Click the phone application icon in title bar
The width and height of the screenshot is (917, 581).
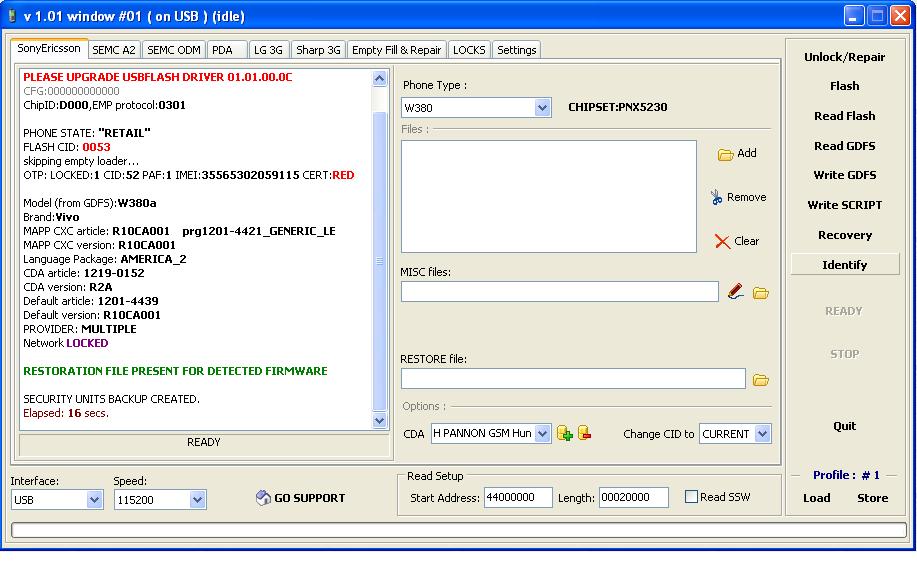click(x=11, y=16)
